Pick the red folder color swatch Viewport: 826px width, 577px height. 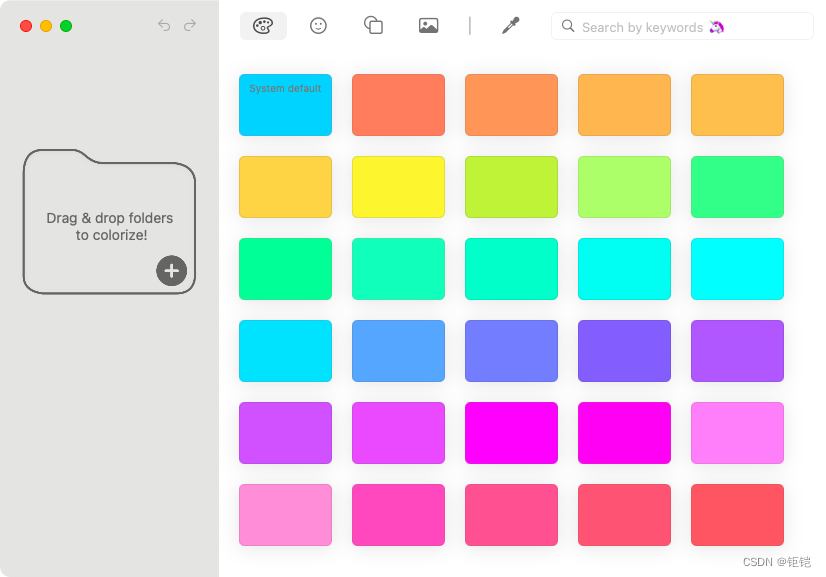[x=737, y=515]
